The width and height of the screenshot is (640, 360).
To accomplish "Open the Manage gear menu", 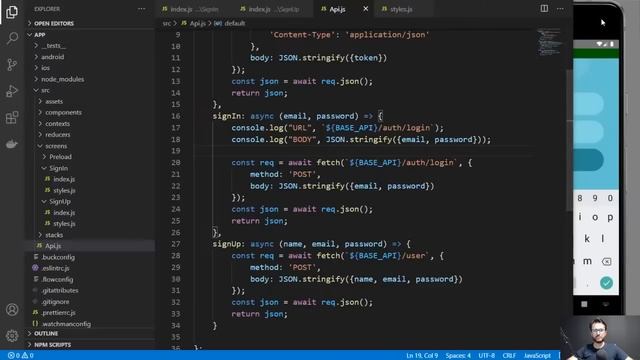I will (x=12, y=336).
